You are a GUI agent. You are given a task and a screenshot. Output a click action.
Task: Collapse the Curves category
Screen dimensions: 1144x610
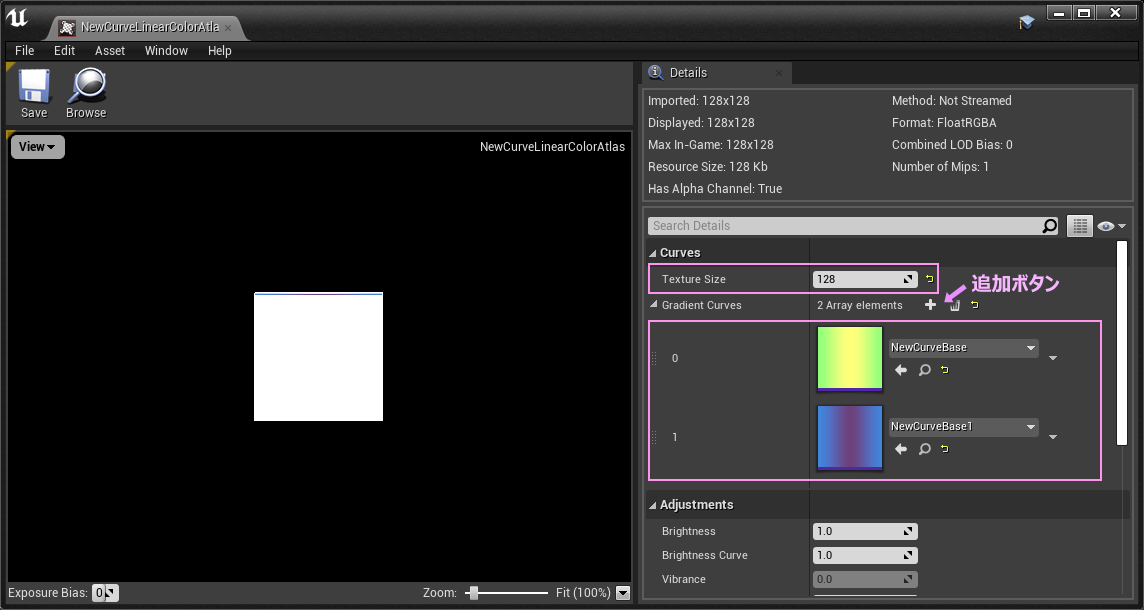point(653,252)
